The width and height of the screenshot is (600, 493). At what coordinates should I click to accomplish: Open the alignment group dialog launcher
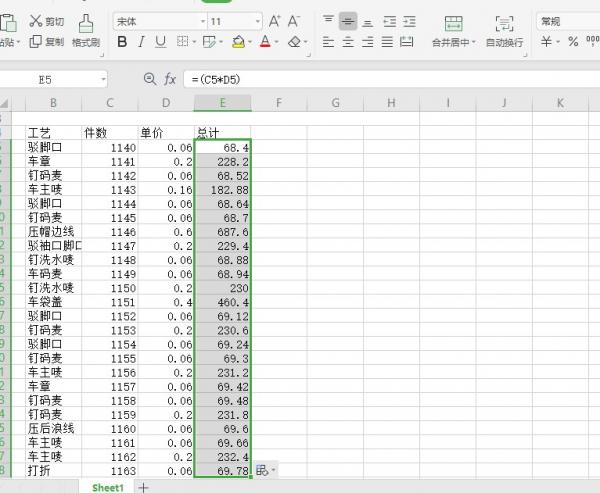click(x=525, y=55)
